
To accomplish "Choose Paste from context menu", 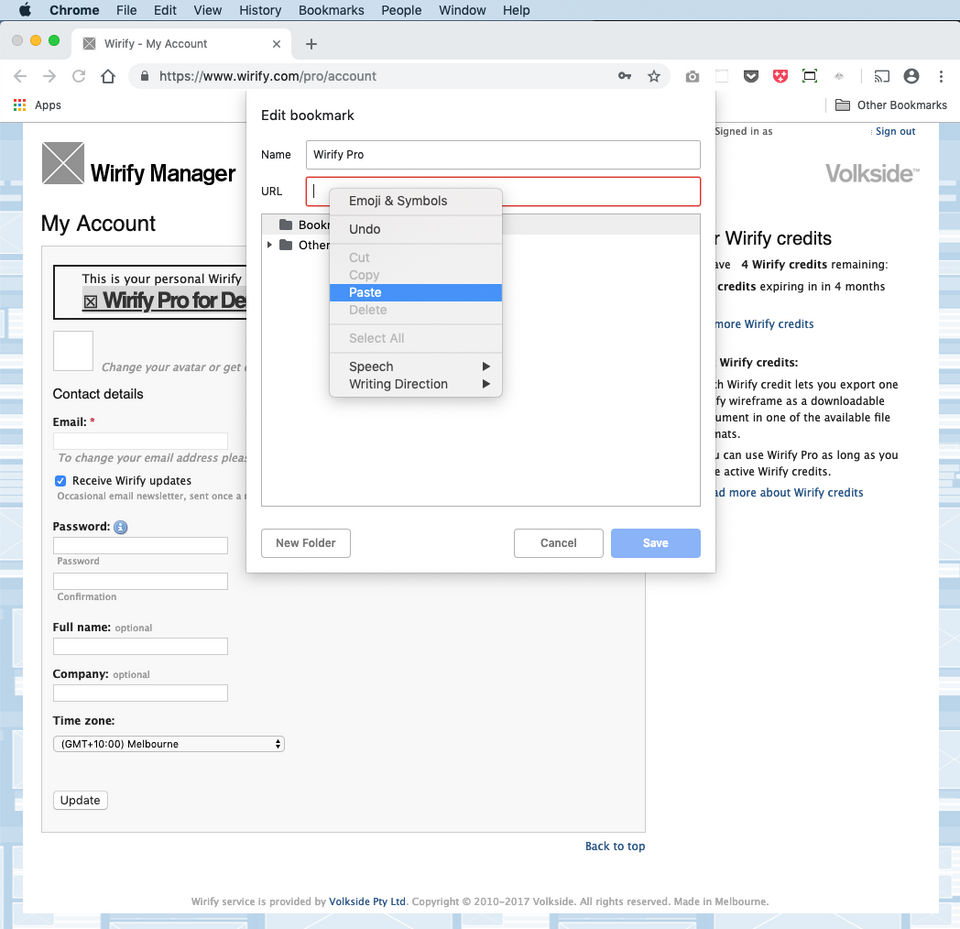I will pos(416,293).
